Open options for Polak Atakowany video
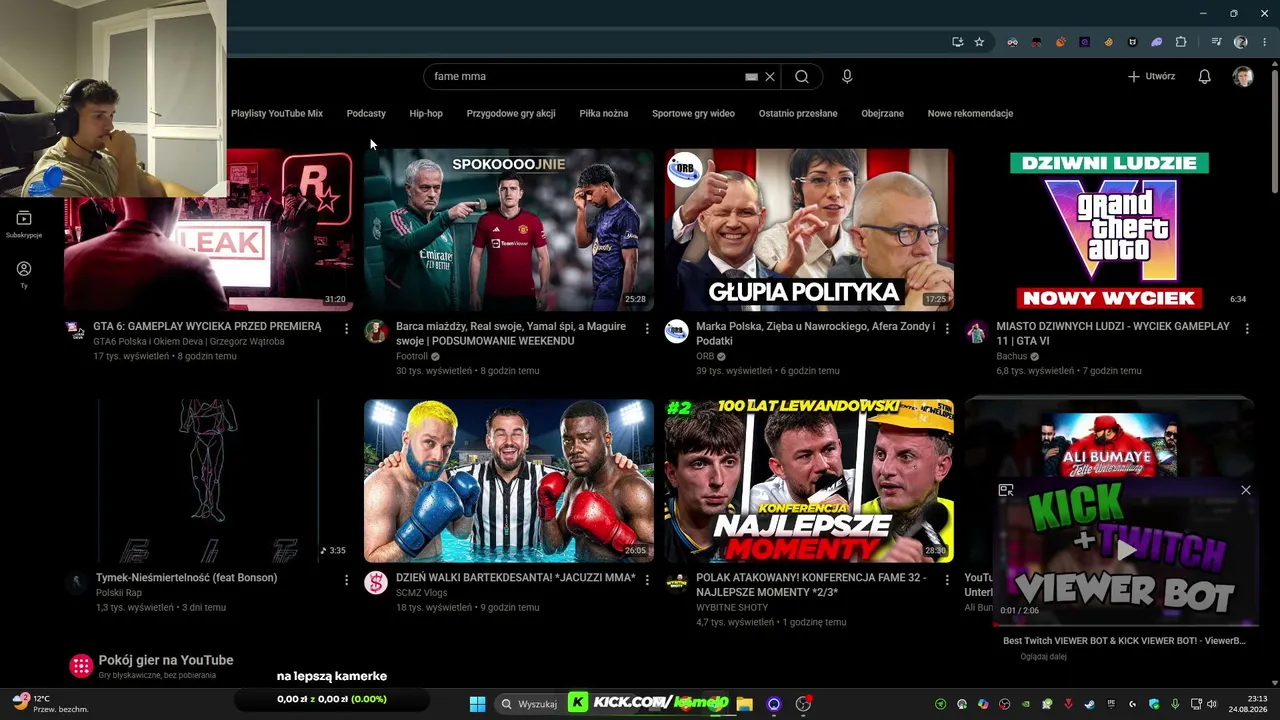Image resolution: width=1280 pixels, height=720 pixels. (x=947, y=579)
